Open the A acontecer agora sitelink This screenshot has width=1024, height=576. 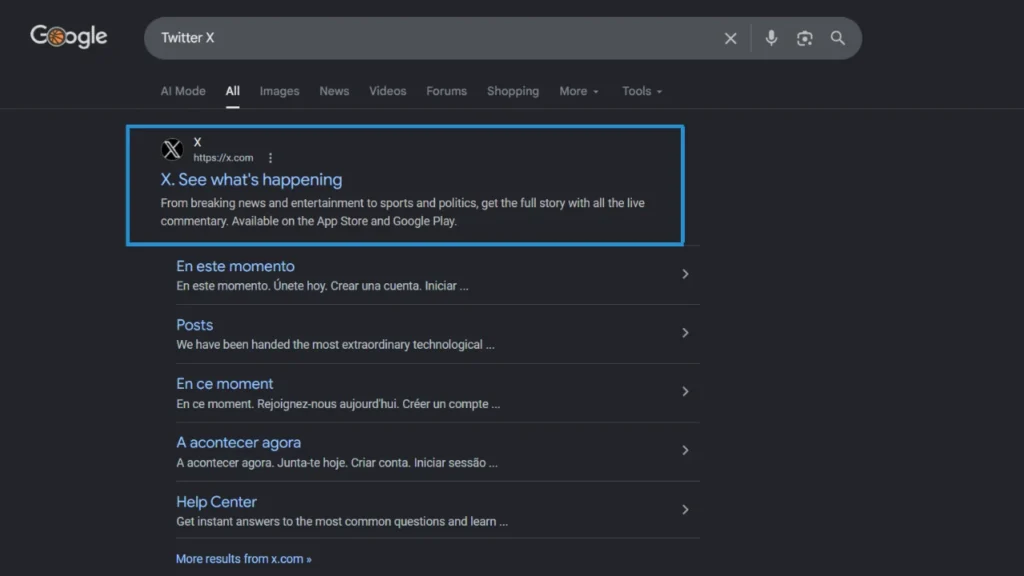point(238,443)
